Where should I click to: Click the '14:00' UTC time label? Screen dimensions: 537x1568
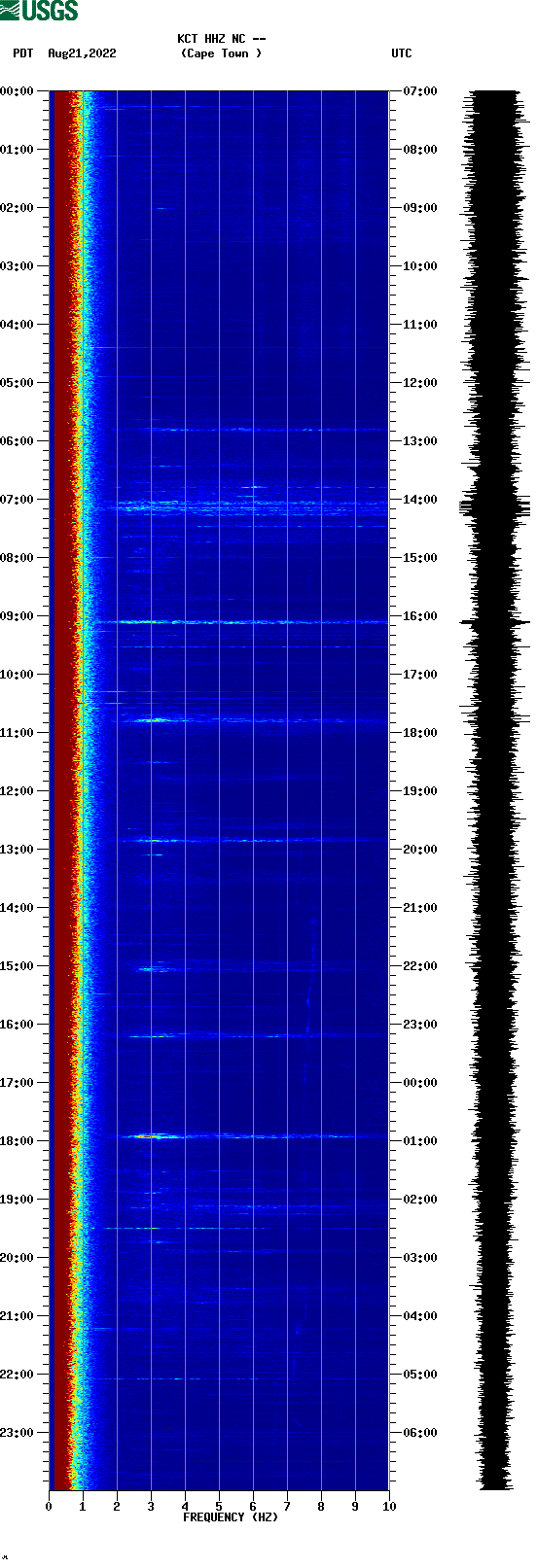(x=420, y=500)
